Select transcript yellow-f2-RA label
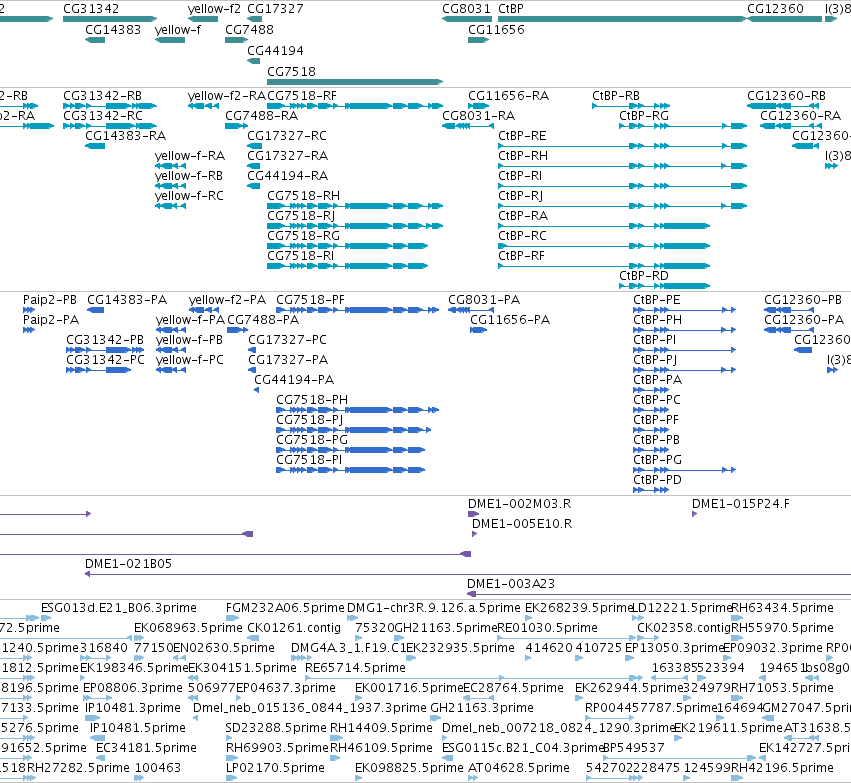851x783 pixels. coord(227,96)
